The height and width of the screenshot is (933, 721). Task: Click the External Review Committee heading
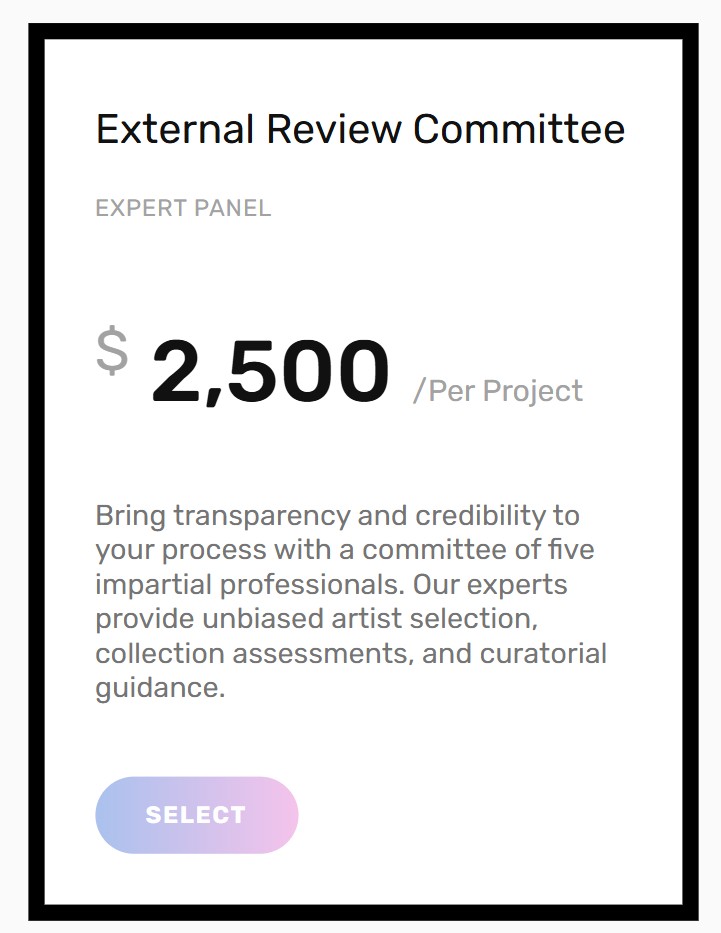(359, 129)
